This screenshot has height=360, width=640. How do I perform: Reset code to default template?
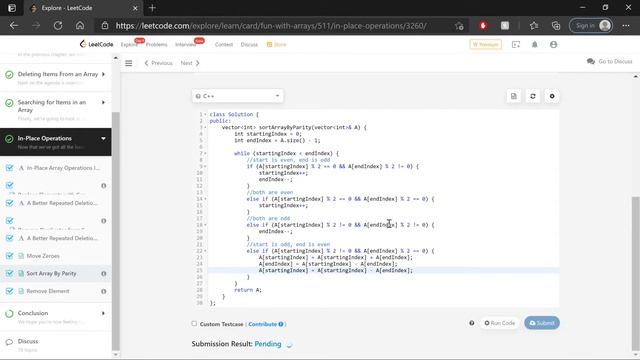(533, 96)
